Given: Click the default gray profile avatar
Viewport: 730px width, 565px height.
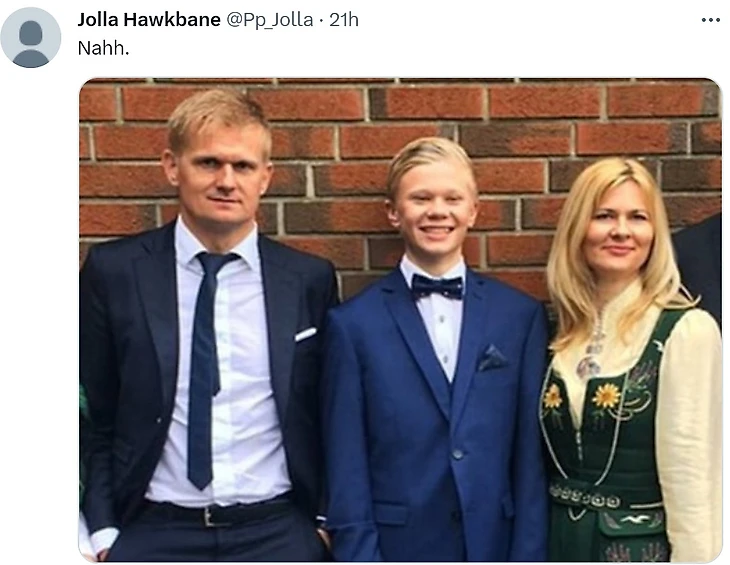Looking at the screenshot, I should pos(30,38).
